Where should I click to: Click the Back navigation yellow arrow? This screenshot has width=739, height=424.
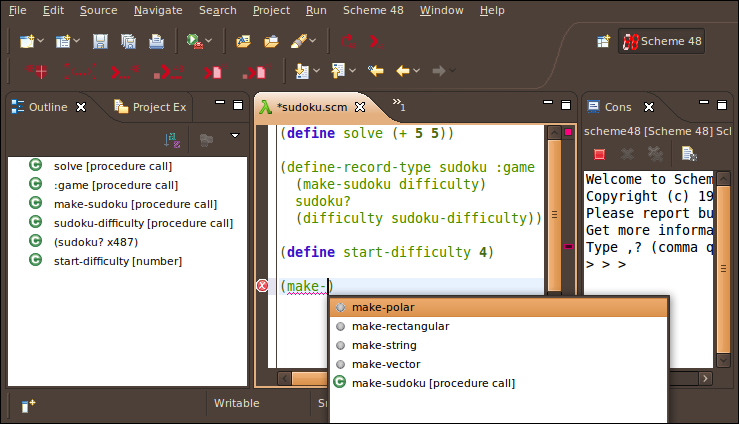[402, 71]
